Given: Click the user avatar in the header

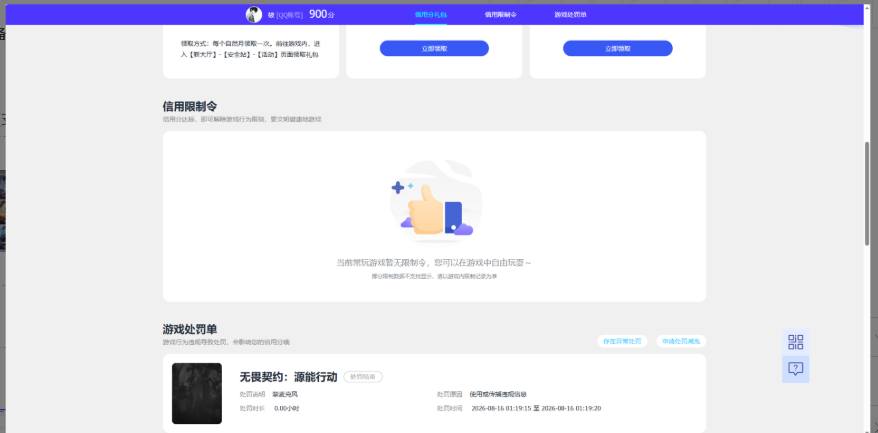Looking at the screenshot, I should [x=254, y=15].
